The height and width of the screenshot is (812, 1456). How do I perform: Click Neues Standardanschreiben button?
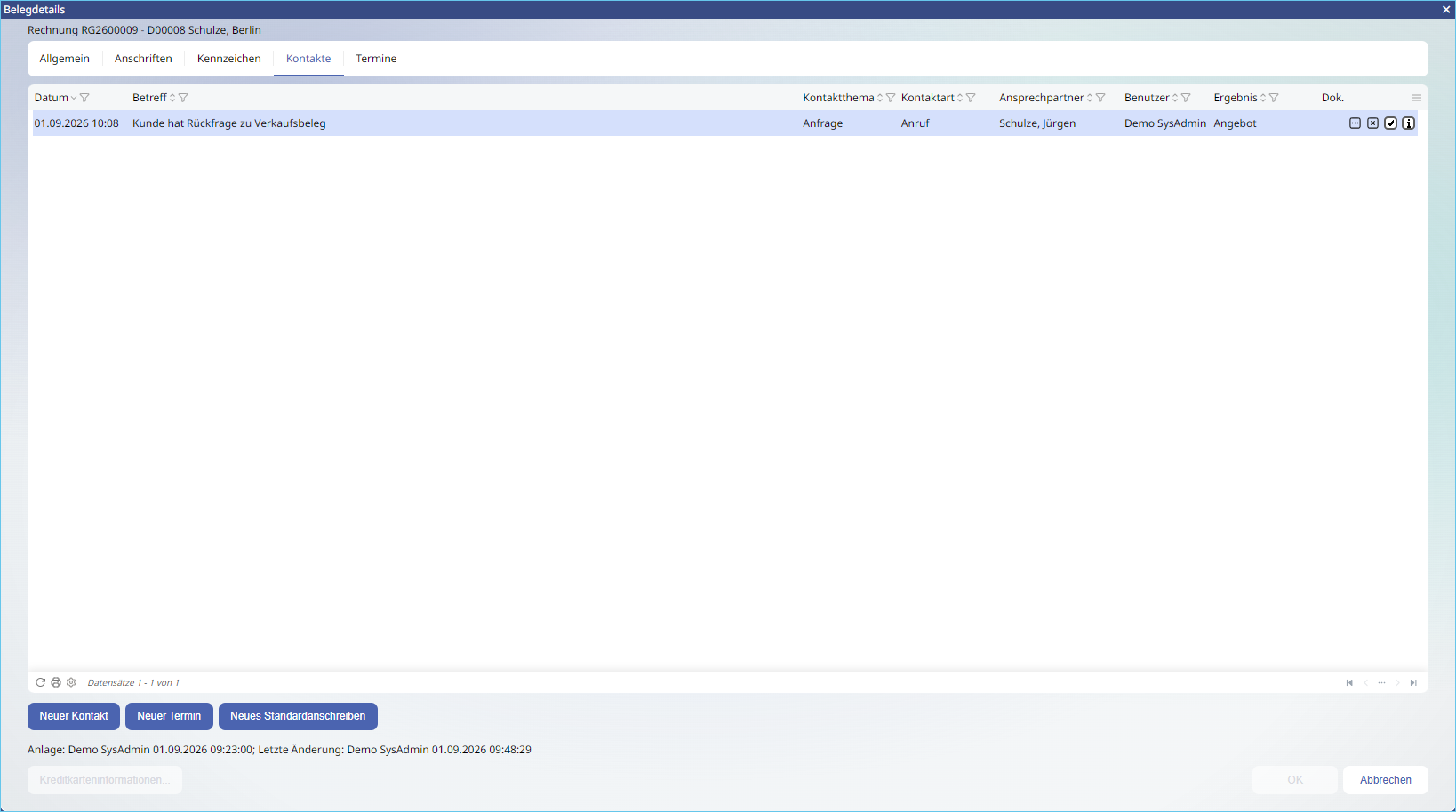[298, 716]
